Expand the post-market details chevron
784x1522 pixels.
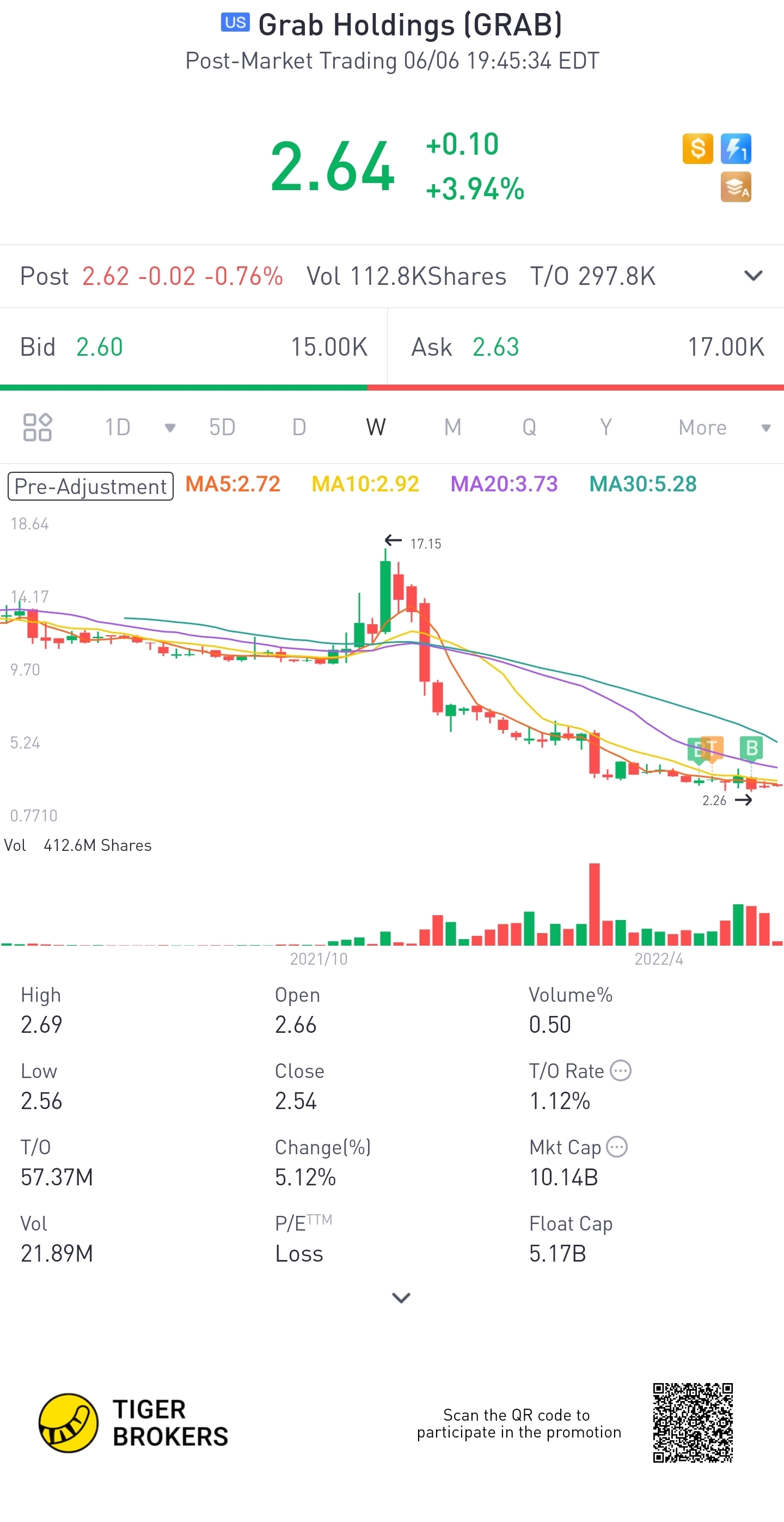754,276
